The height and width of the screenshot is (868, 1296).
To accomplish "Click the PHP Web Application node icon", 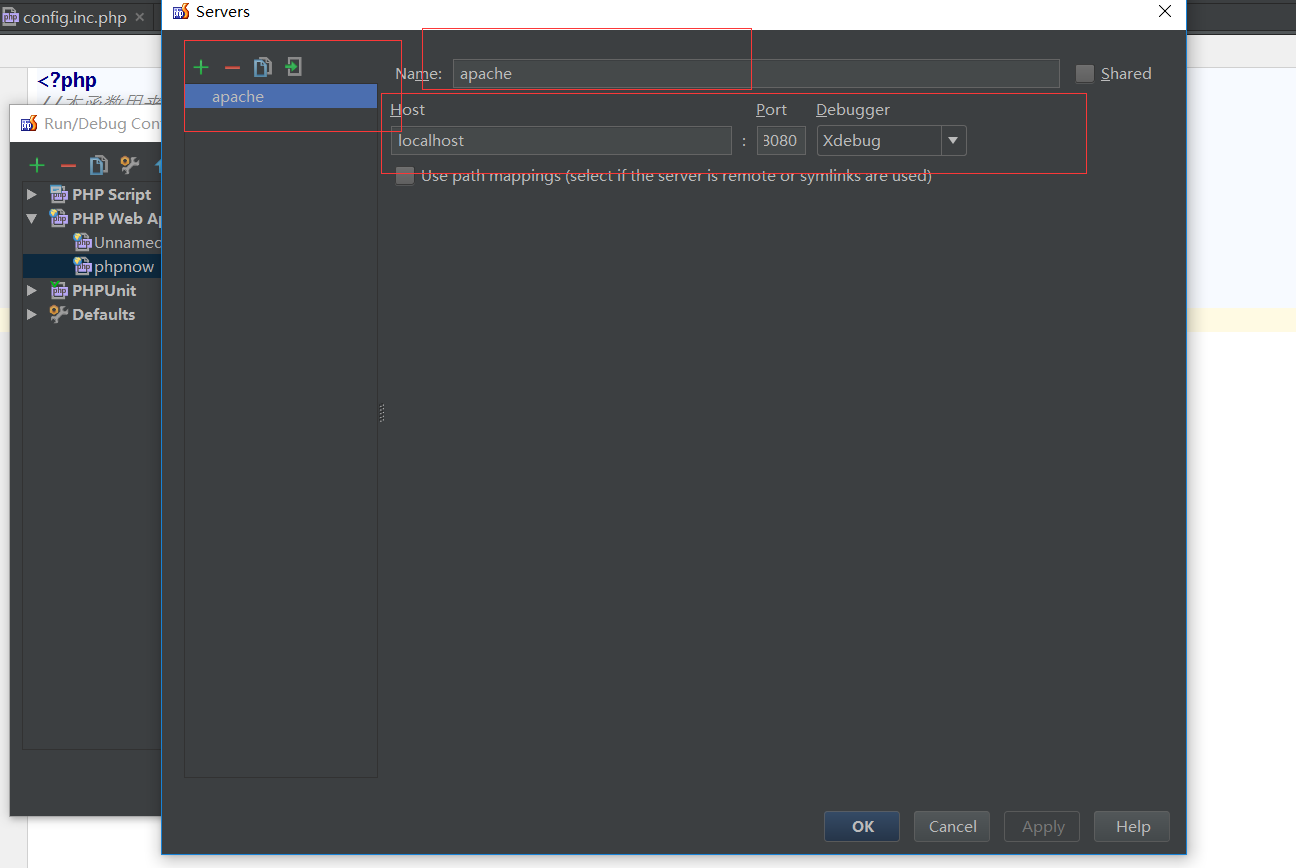I will point(60,219).
